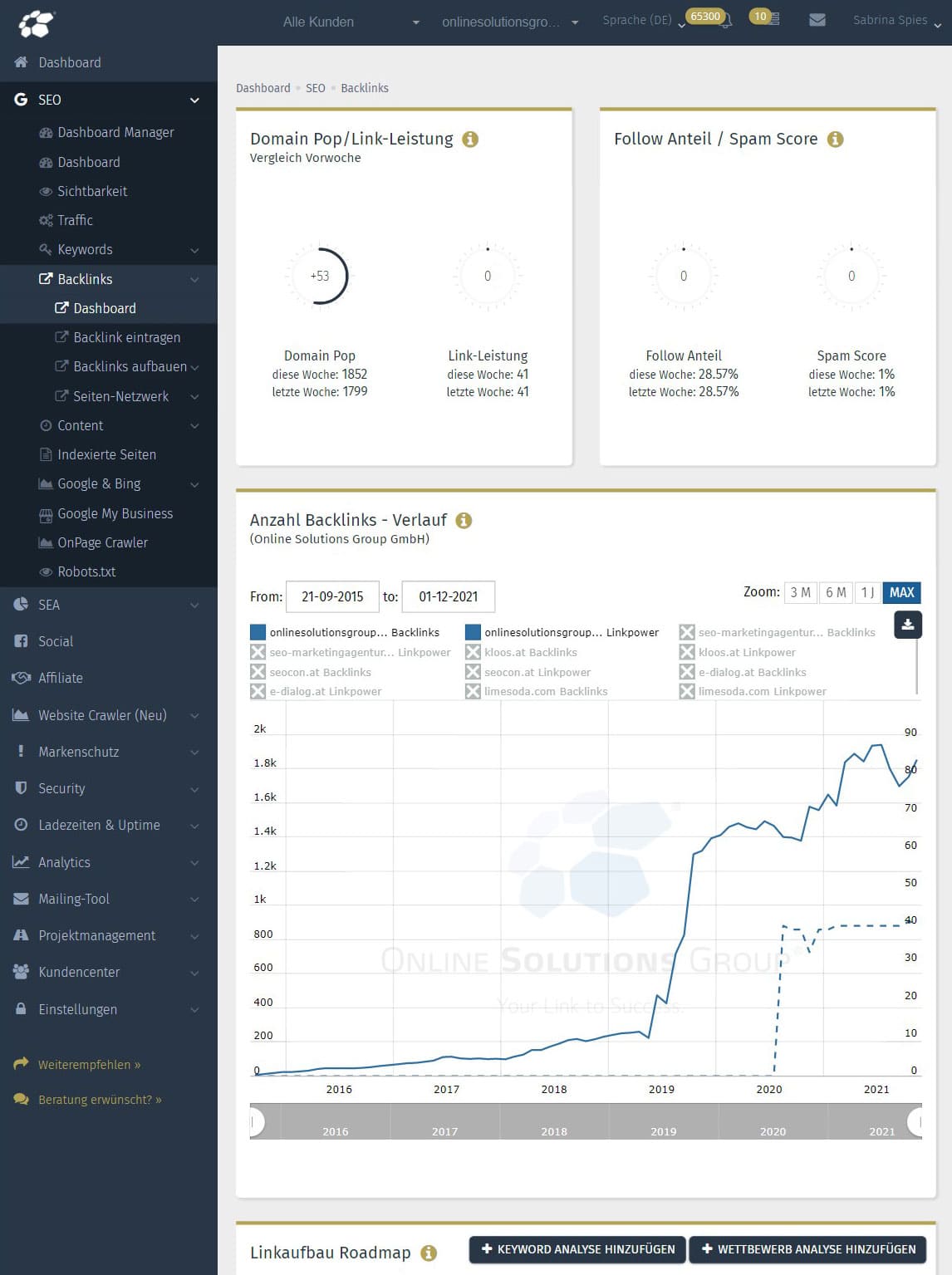The height and width of the screenshot is (1275, 952).
Task: Click the From date field
Action: (x=332, y=596)
